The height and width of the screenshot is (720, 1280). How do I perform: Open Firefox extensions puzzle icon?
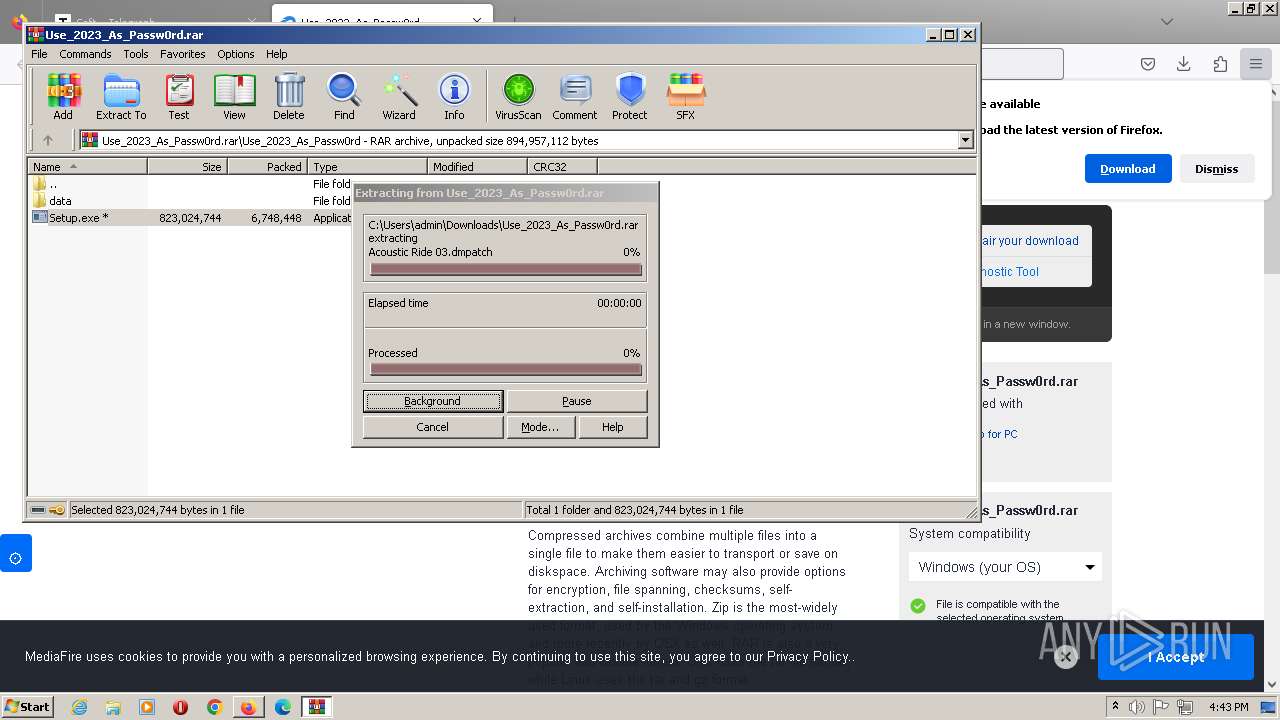[1220, 64]
